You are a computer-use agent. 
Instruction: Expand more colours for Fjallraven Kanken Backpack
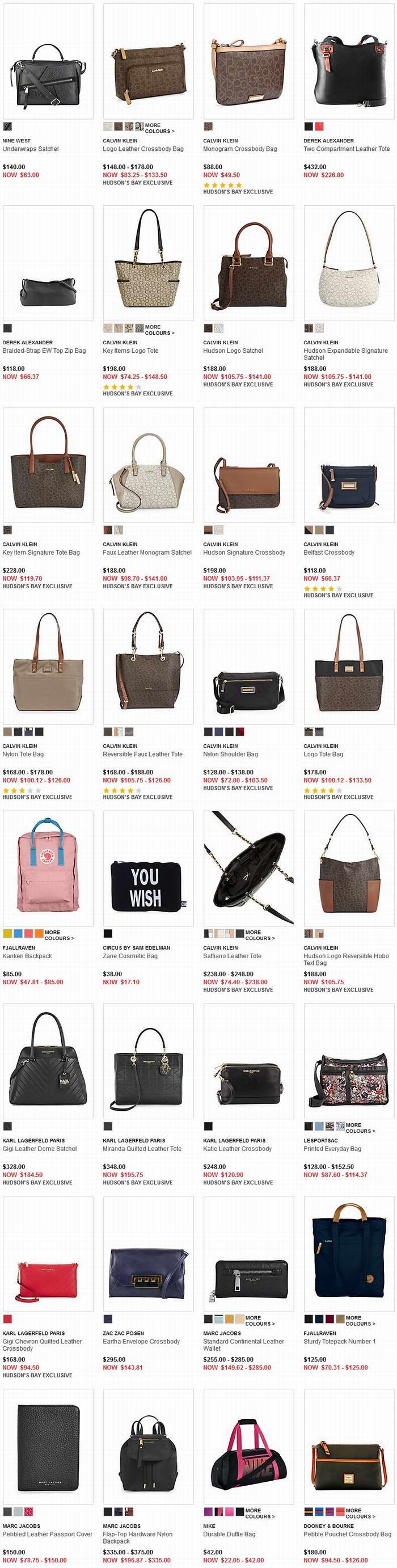coord(59,935)
